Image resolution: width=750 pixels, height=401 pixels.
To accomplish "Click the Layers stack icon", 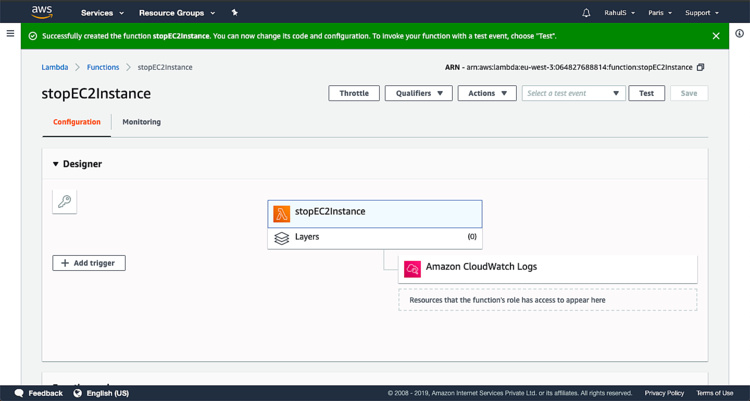I will pyautogui.click(x=282, y=238).
